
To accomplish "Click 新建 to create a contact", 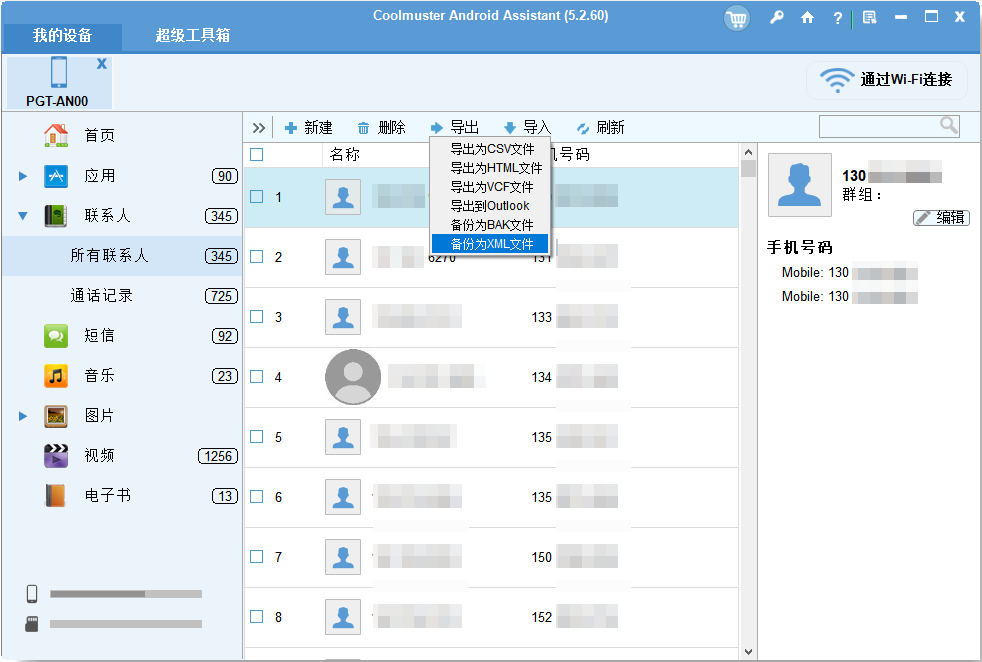I will point(309,128).
